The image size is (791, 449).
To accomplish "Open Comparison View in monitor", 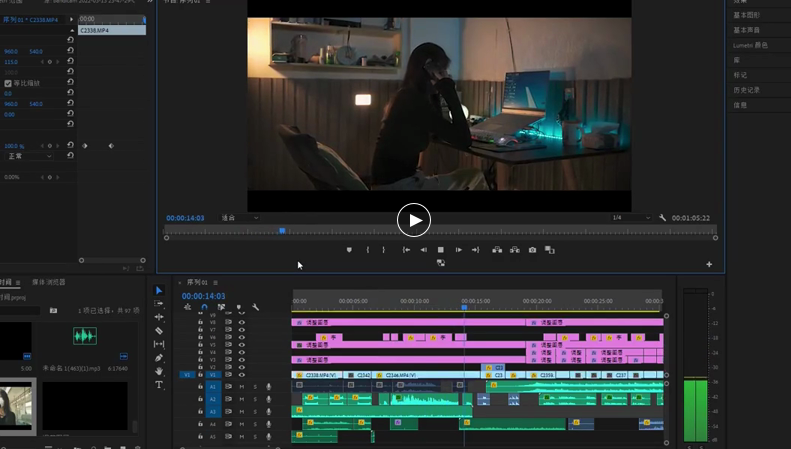I will coord(550,250).
